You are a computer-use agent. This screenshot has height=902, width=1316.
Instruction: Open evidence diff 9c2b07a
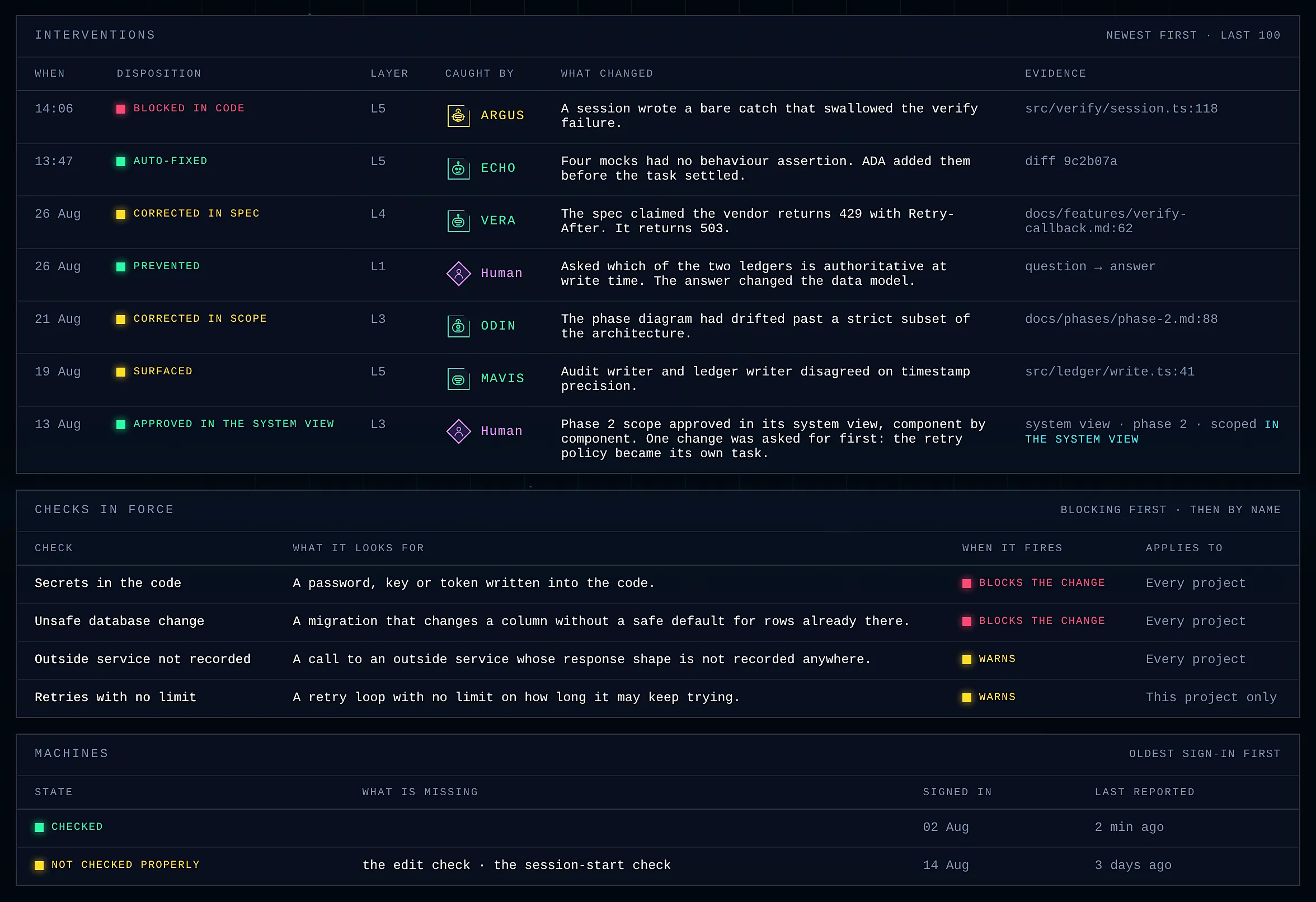click(1071, 161)
